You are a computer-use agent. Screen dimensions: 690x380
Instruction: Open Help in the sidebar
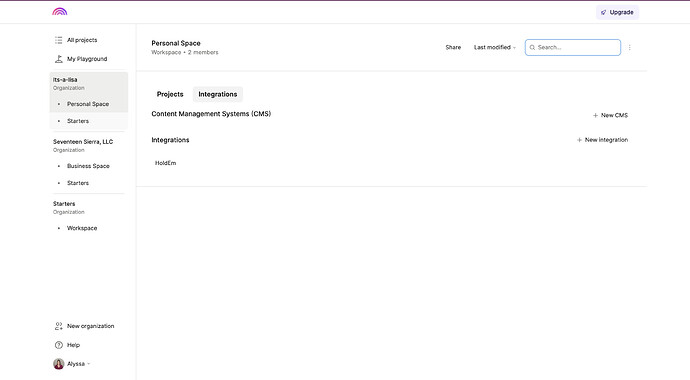73,345
